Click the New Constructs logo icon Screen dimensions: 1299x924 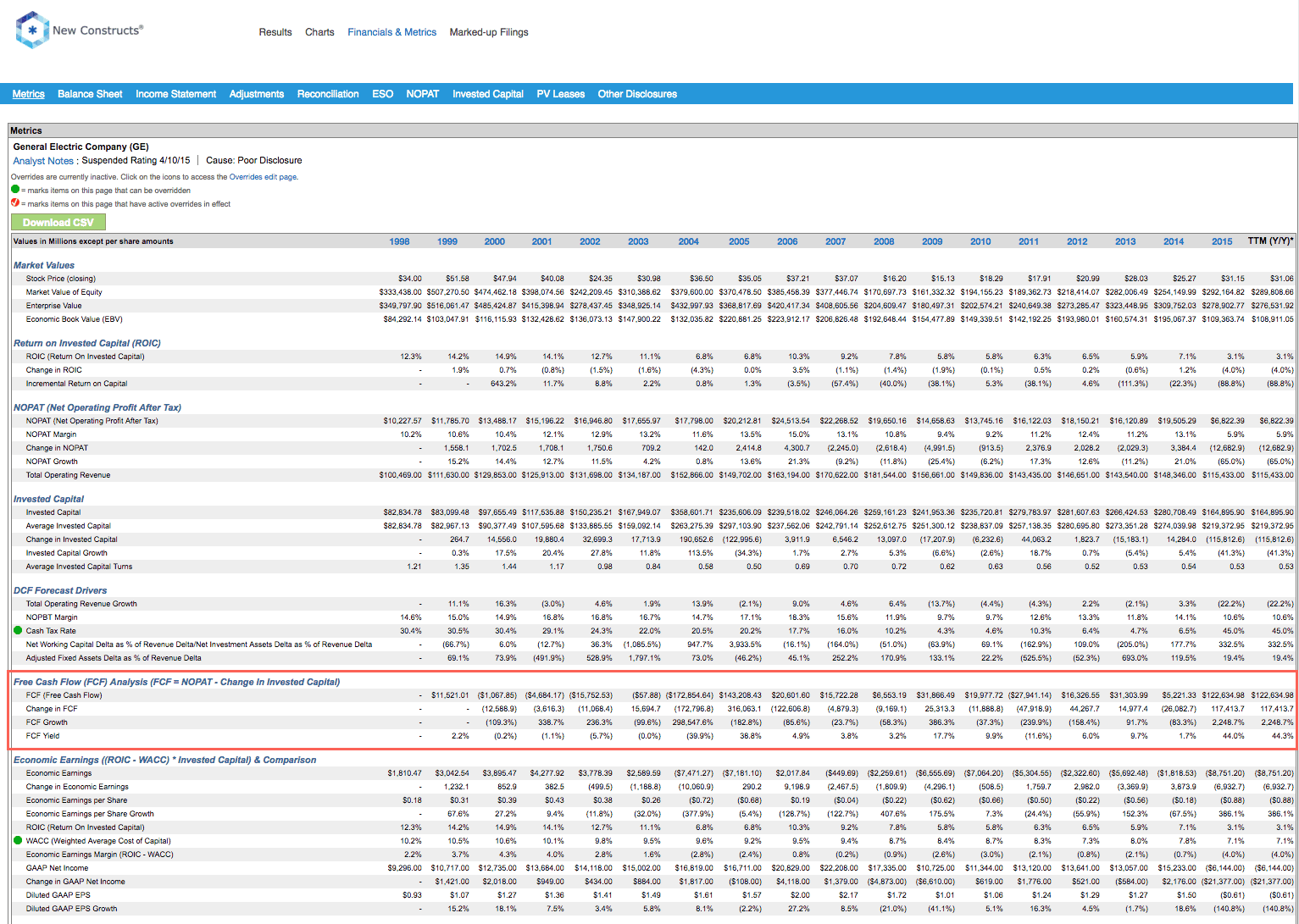tap(32, 30)
